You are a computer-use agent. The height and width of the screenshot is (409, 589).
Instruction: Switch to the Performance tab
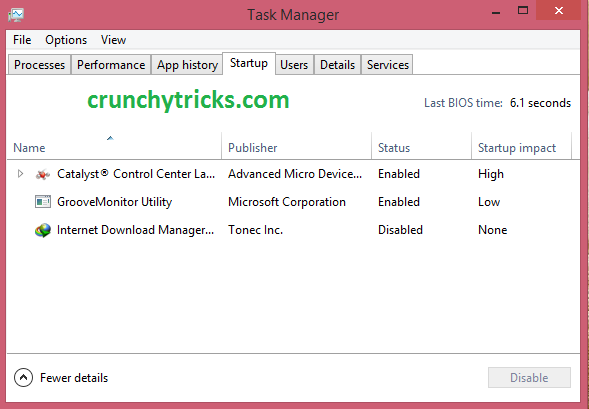tap(111, 65)
